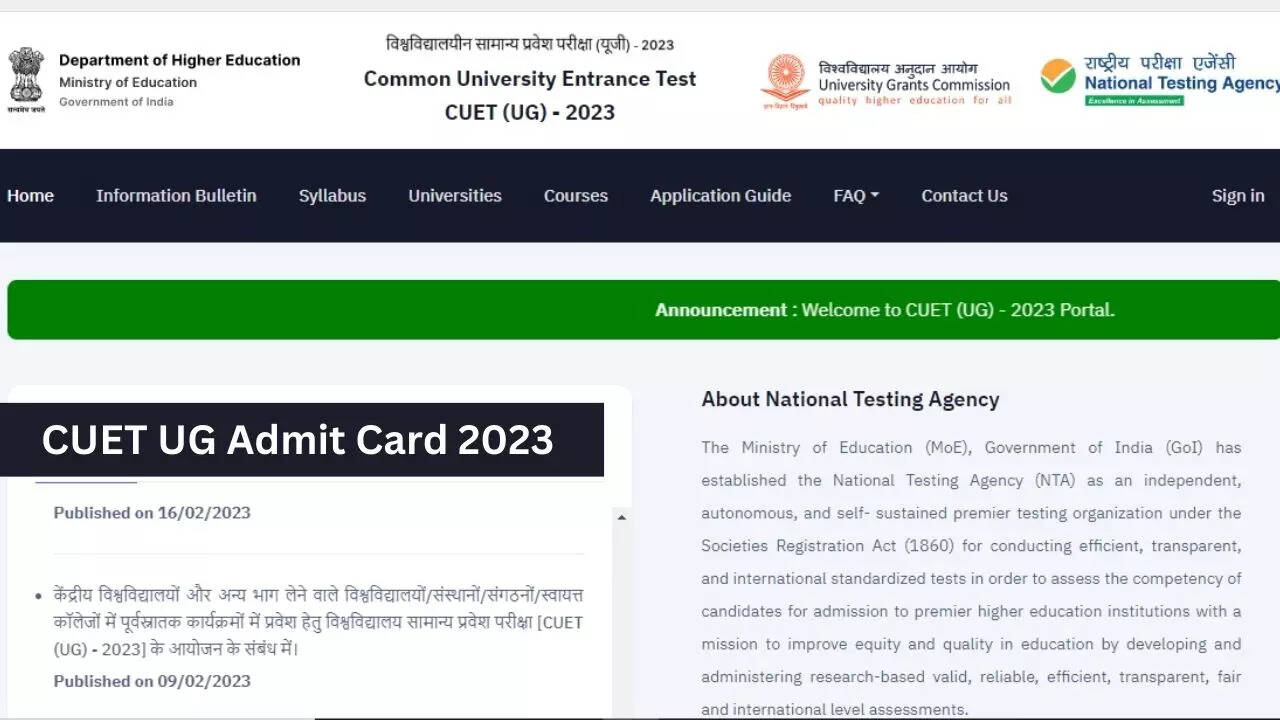Select Universities in the navigation bar

(x=455, y=196)
